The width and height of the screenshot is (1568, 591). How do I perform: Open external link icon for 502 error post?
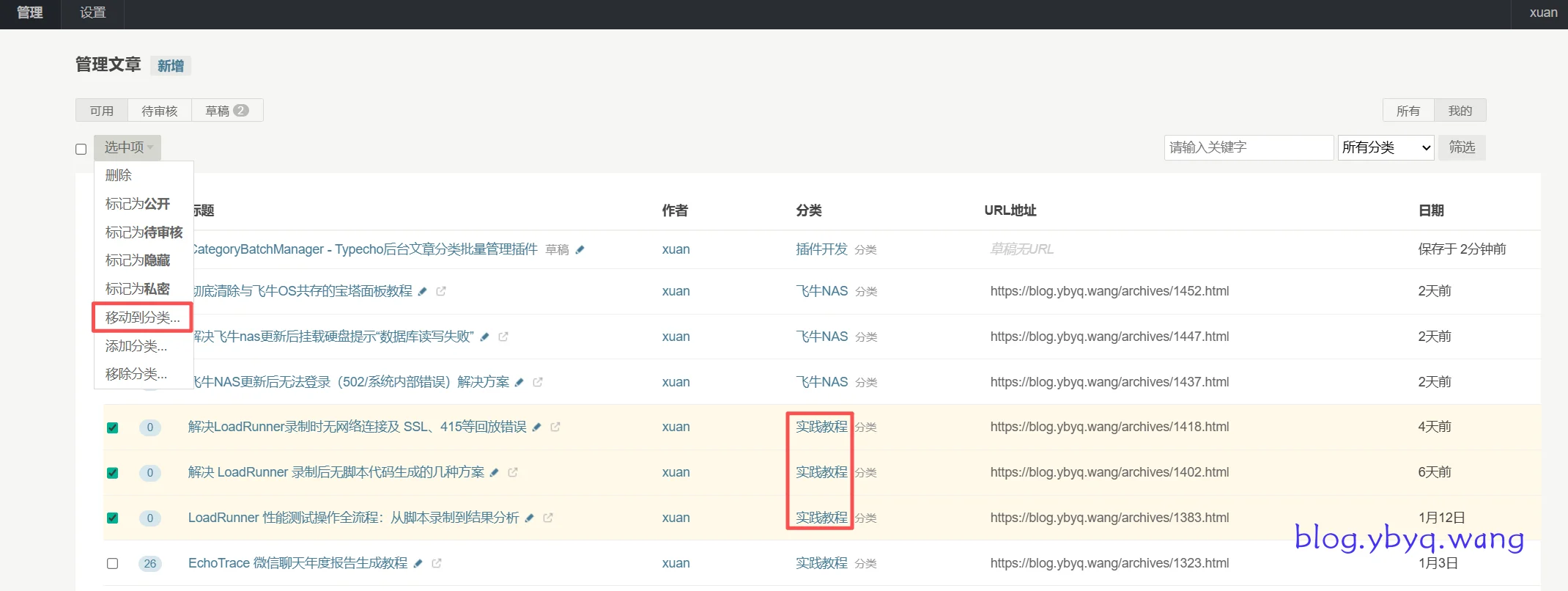pos(538,382)
